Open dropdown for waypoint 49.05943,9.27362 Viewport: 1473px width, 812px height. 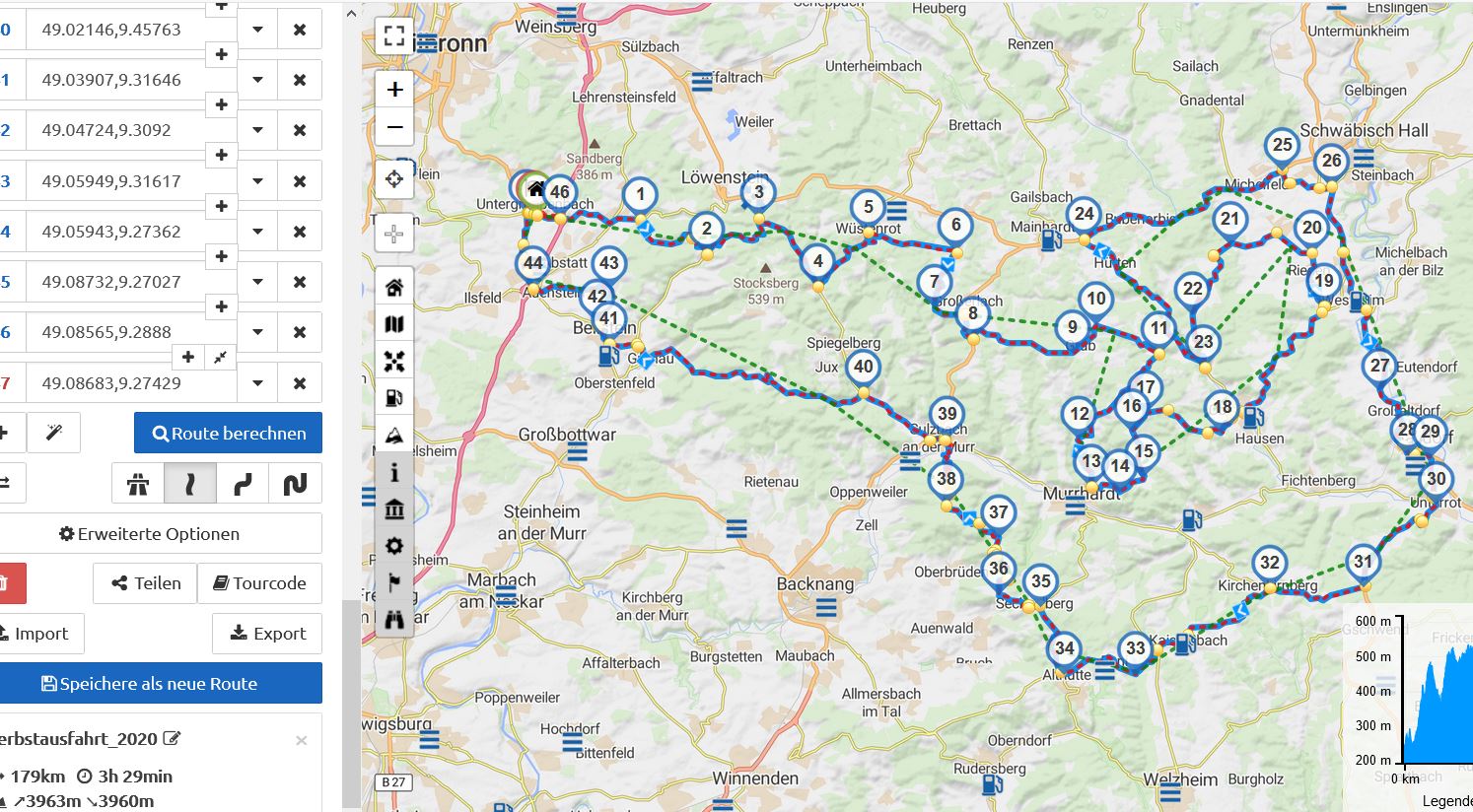(x=257, y=232)
